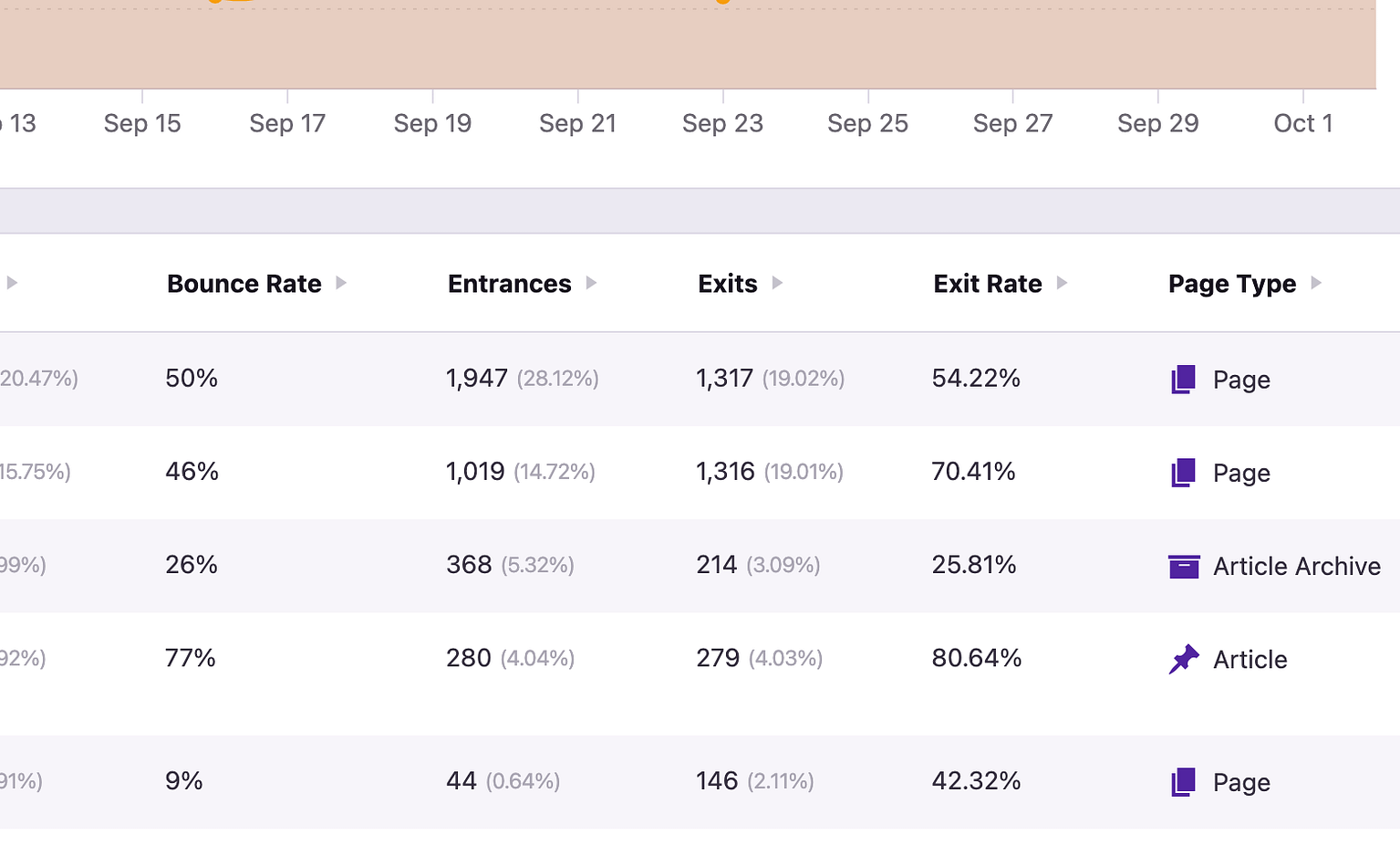The width and height of the screenshot is (1400, 845).
Task: Click the pushpin icon for the Article row
Action: pos(1184,658)
